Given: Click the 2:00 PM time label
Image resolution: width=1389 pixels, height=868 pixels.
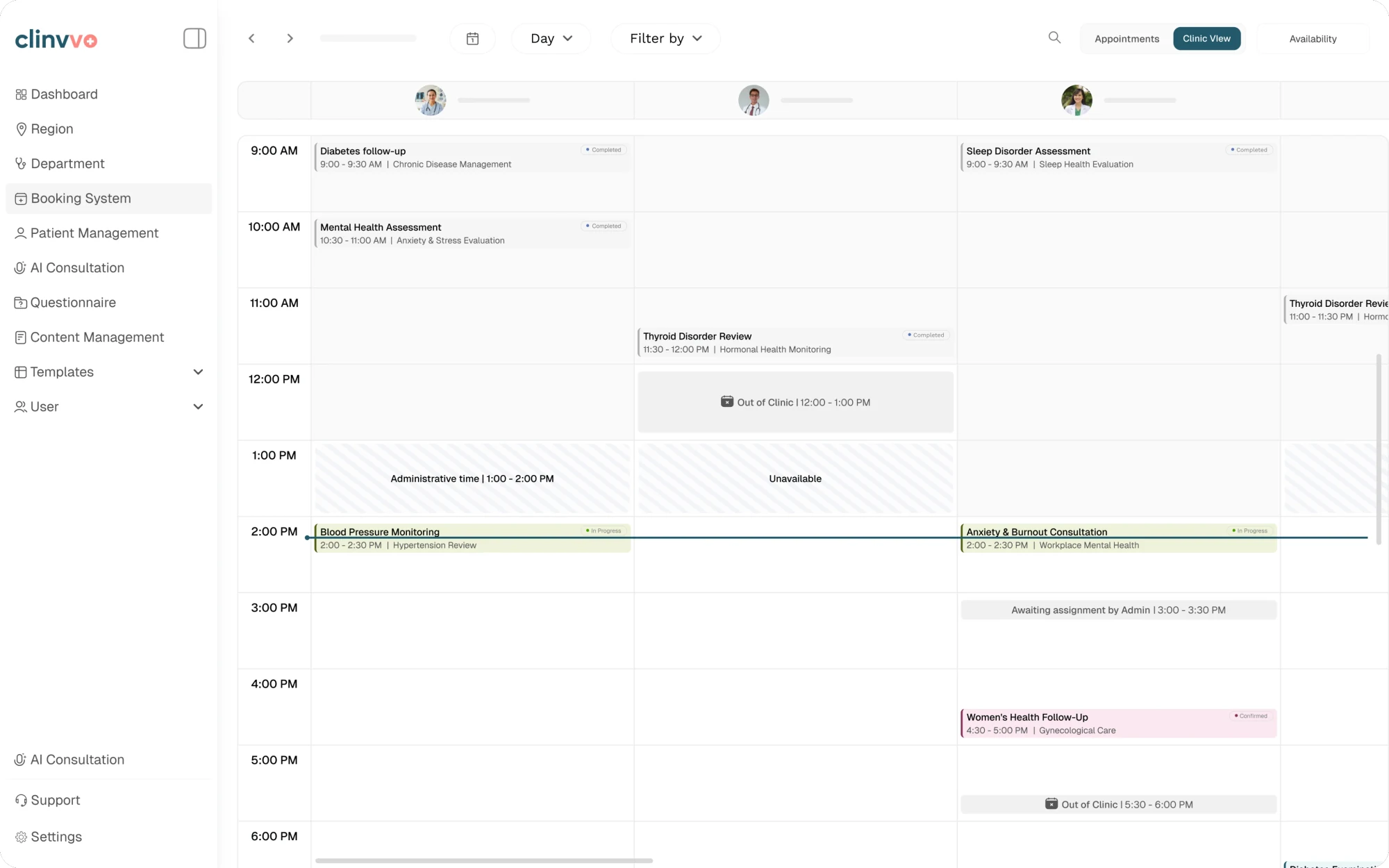Looking at the screenshot, I should [x=274, y=532].
